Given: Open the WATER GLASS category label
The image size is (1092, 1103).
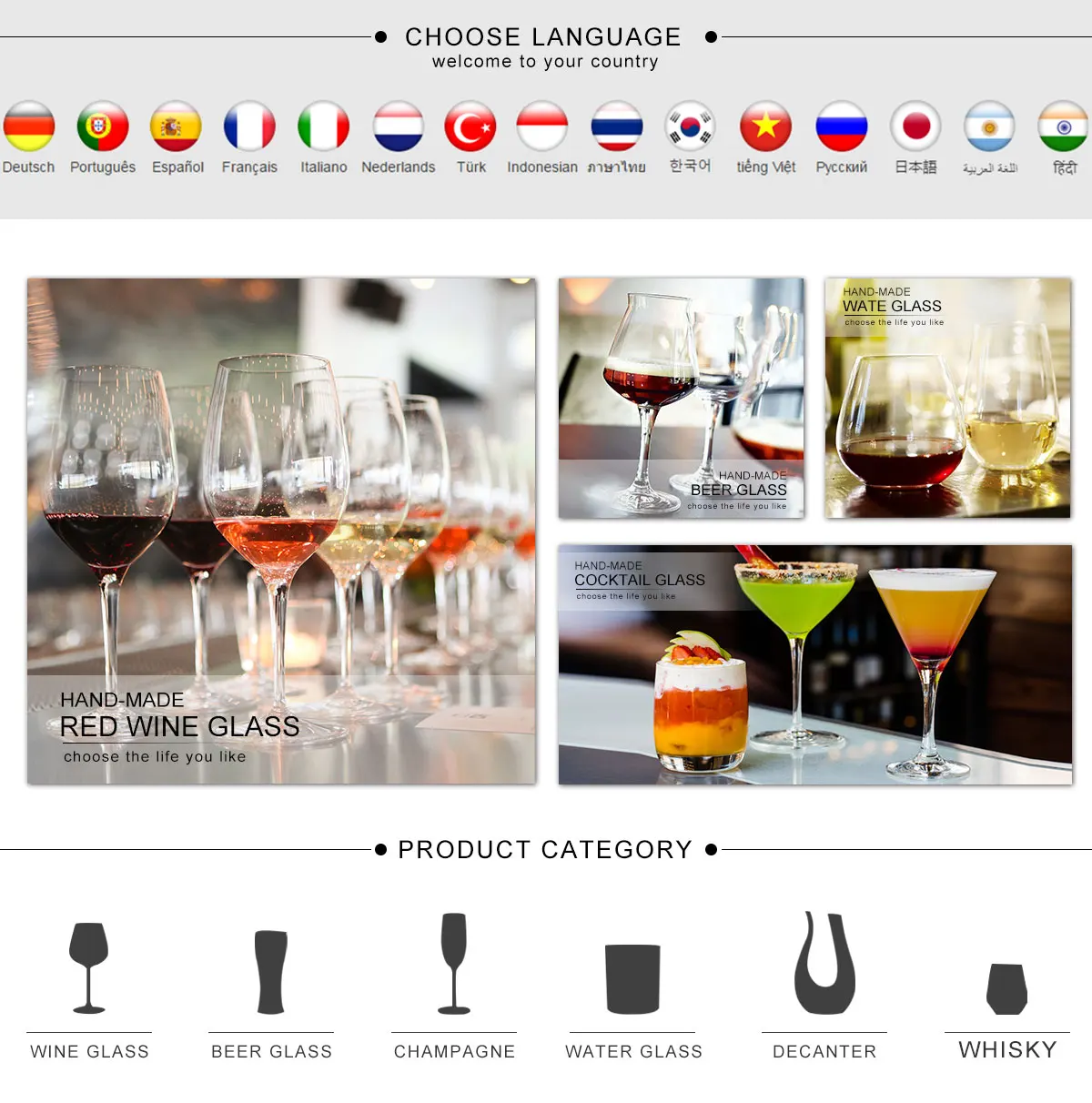Looking at the screenshot, I should (634, 1051).
